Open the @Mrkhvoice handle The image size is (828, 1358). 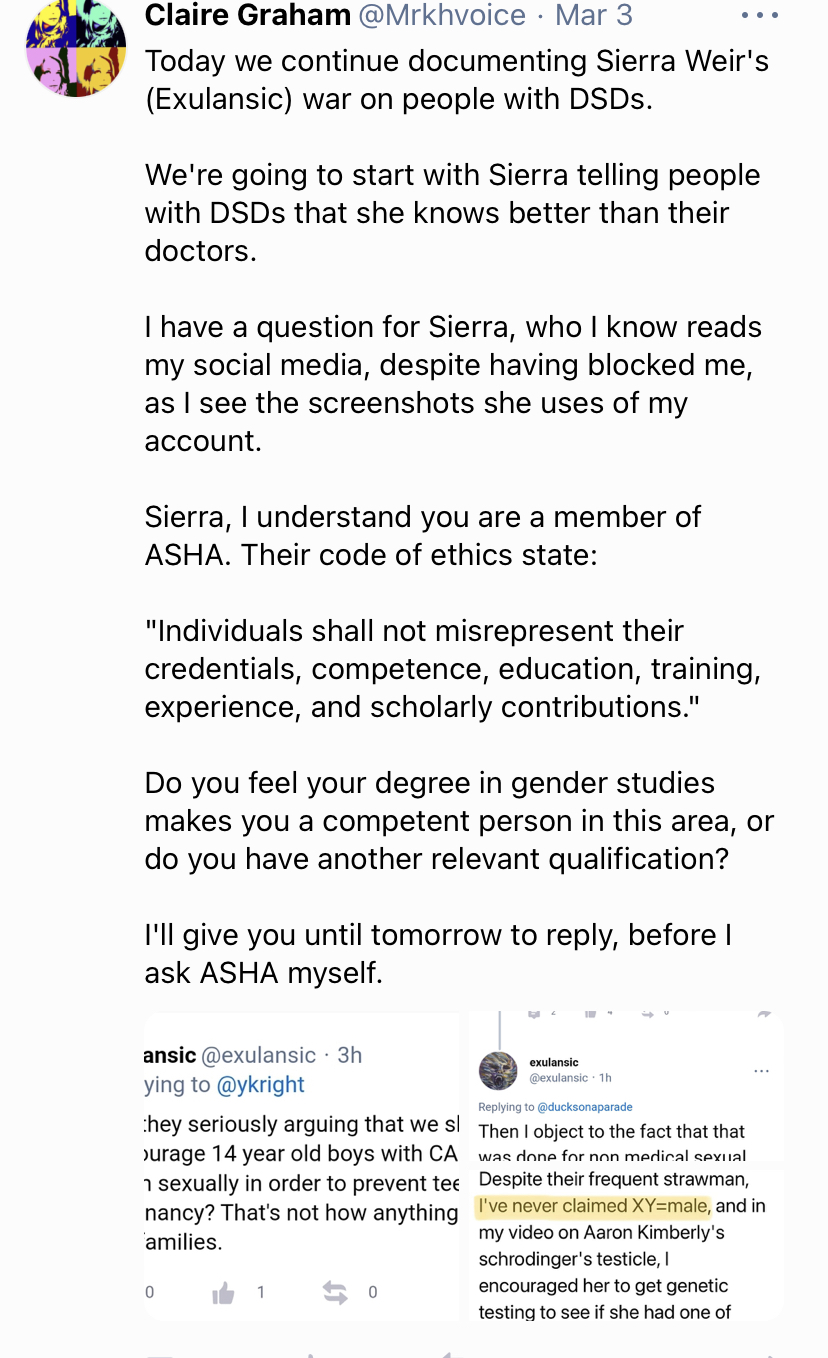click(x=442, y=15)
